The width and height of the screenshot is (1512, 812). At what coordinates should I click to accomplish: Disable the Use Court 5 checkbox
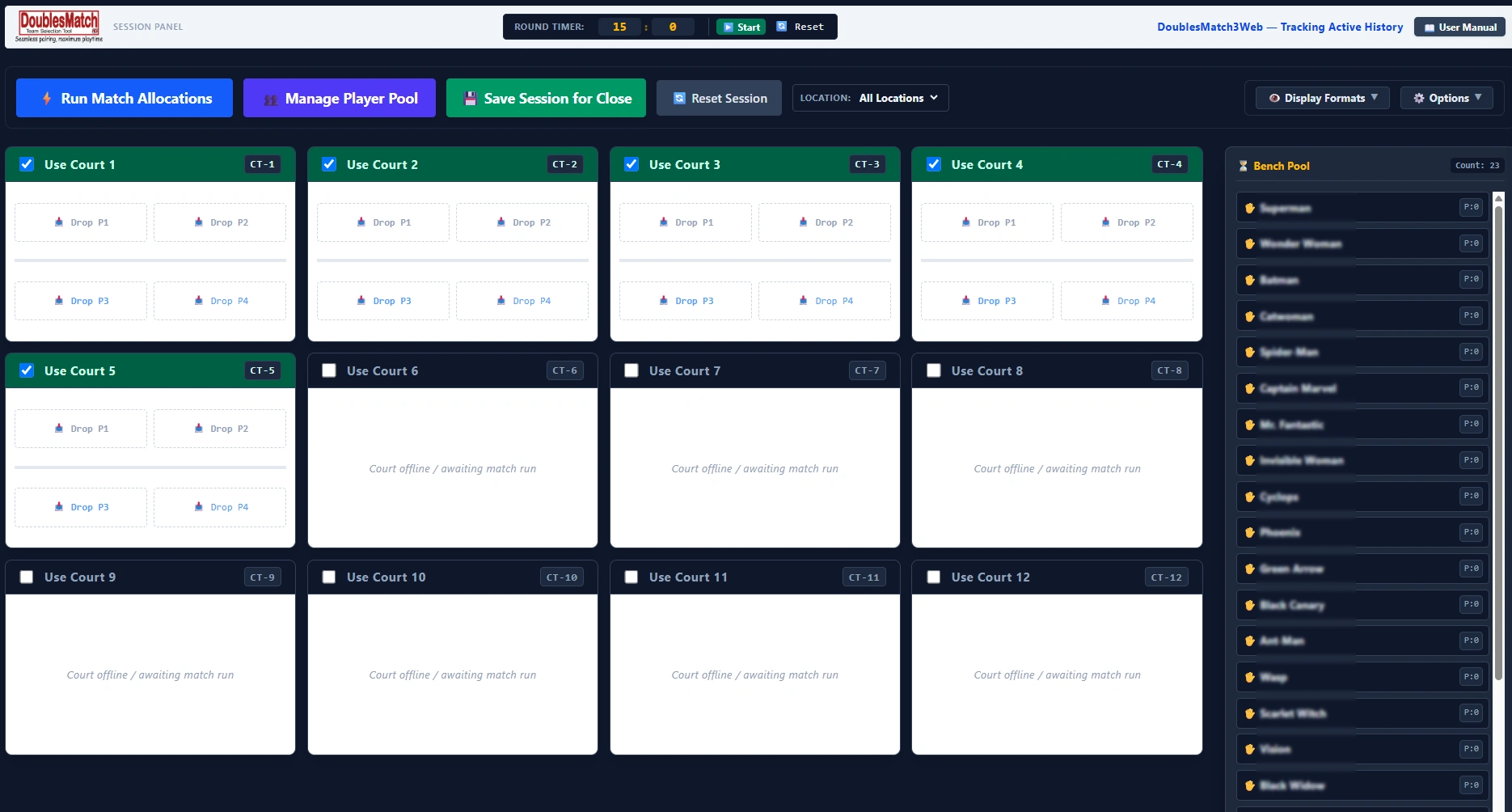click(x=27, y=370)
